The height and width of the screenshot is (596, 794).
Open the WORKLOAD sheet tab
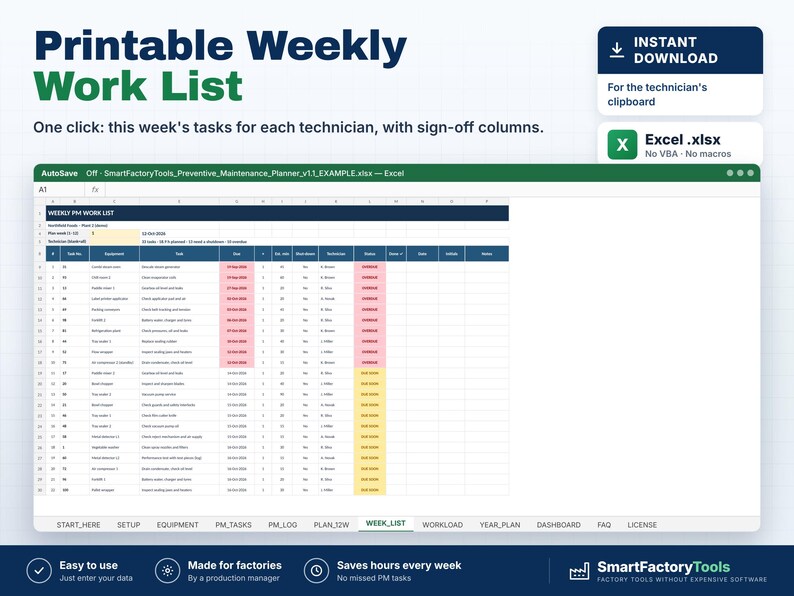pyautogui.click(x=443, y=525)
